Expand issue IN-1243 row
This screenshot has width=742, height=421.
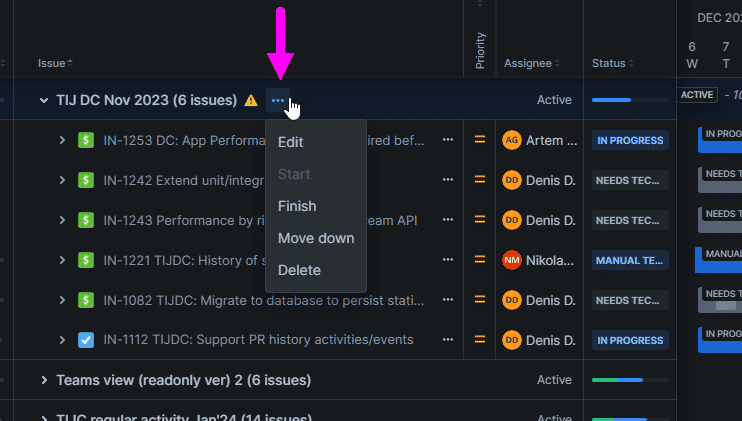click(x=62, y=220)
